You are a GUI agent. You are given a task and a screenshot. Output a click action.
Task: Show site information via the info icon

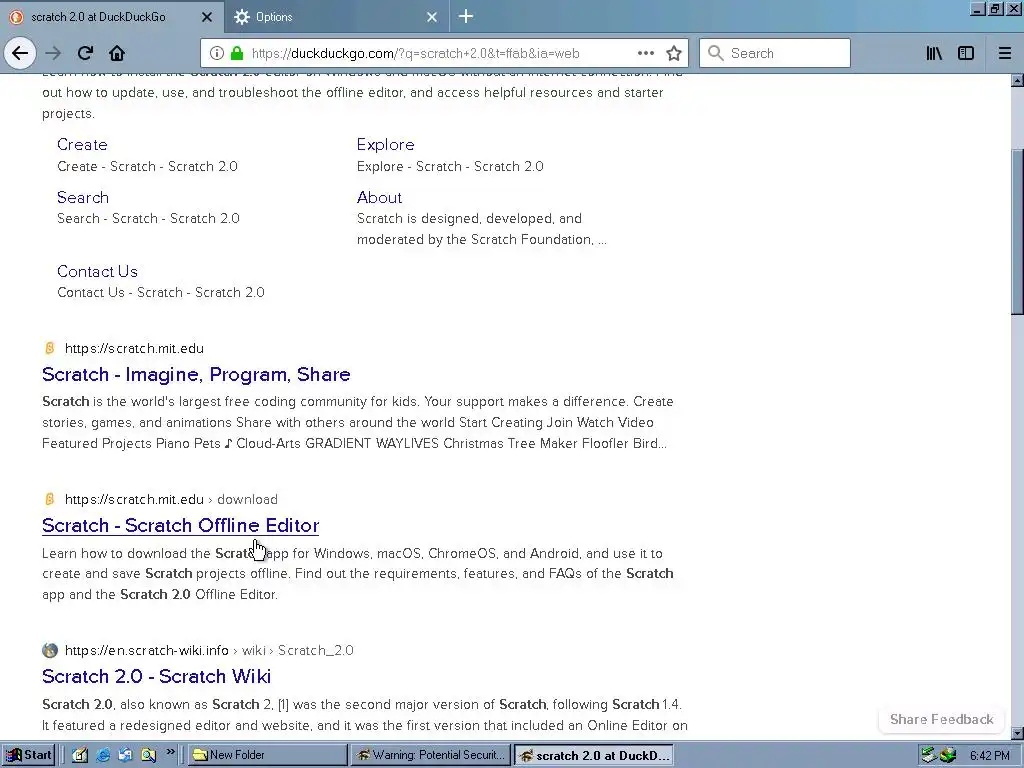217,53
